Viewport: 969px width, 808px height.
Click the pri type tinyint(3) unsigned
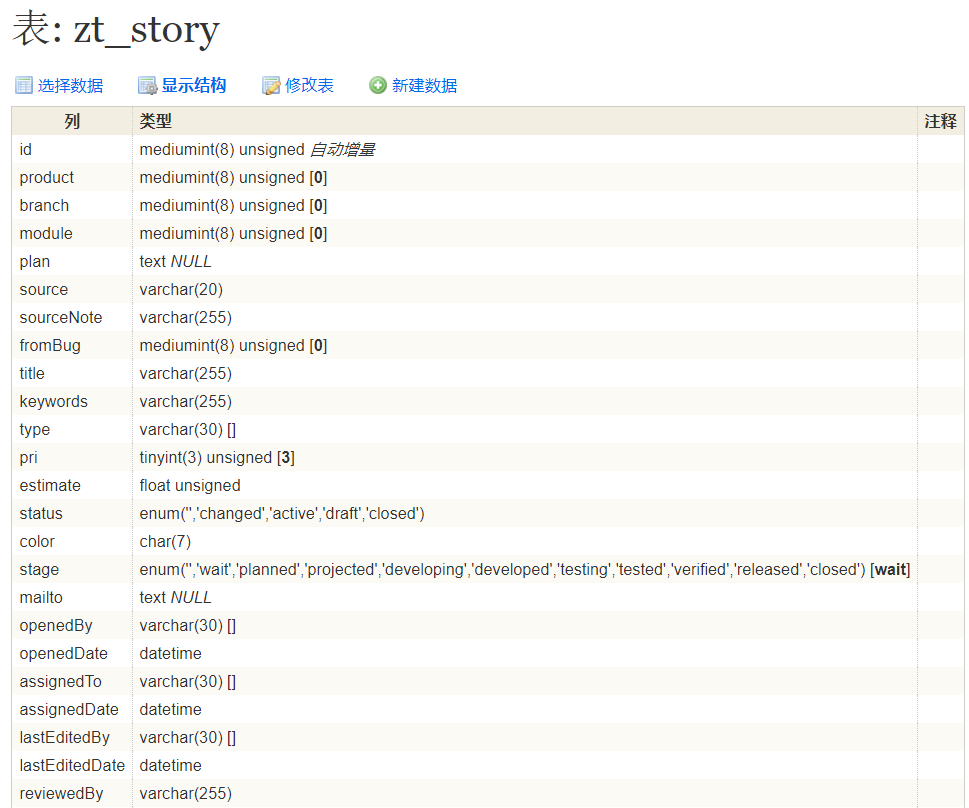[x=217, y=457]
